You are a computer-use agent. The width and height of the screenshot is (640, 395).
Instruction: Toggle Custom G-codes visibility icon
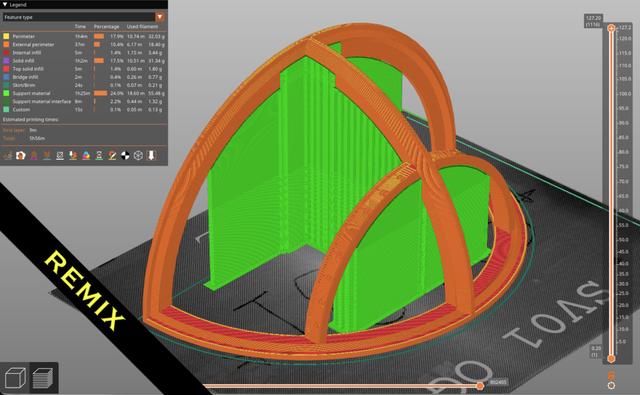point(112,155)
